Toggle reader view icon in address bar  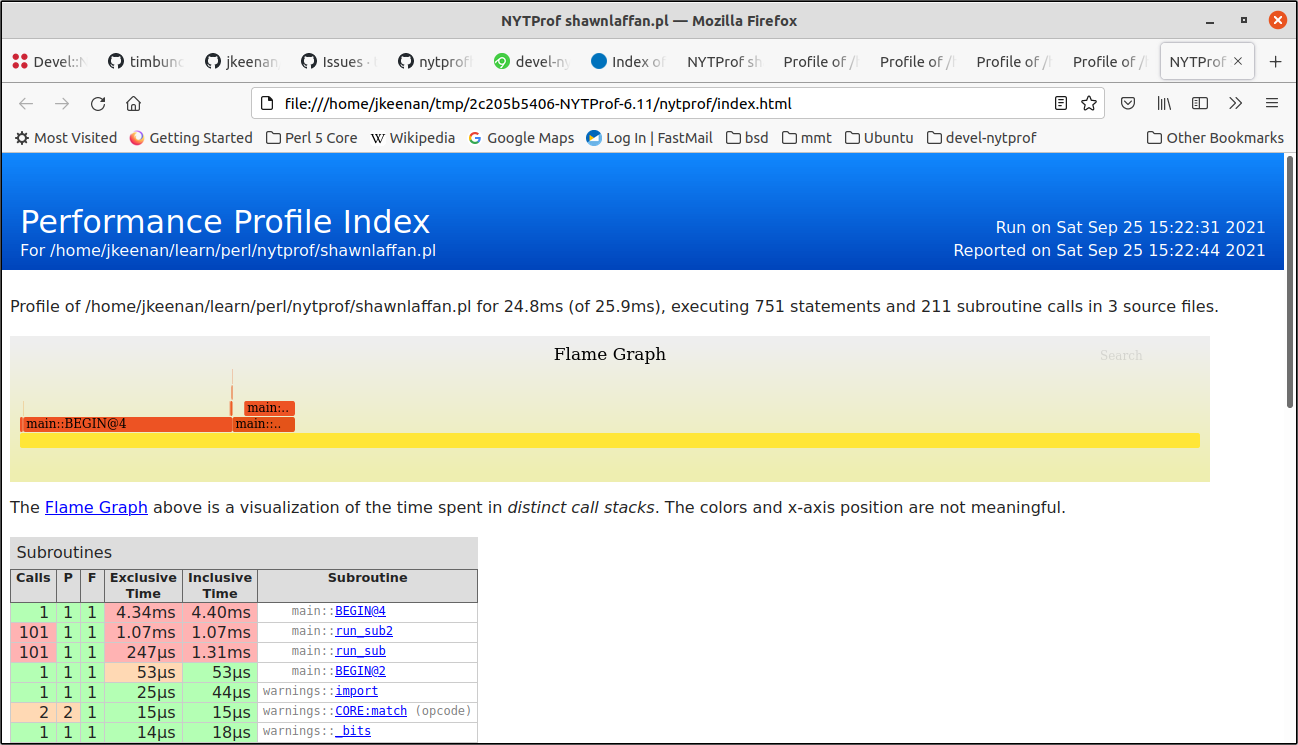tap(1061, 103)
